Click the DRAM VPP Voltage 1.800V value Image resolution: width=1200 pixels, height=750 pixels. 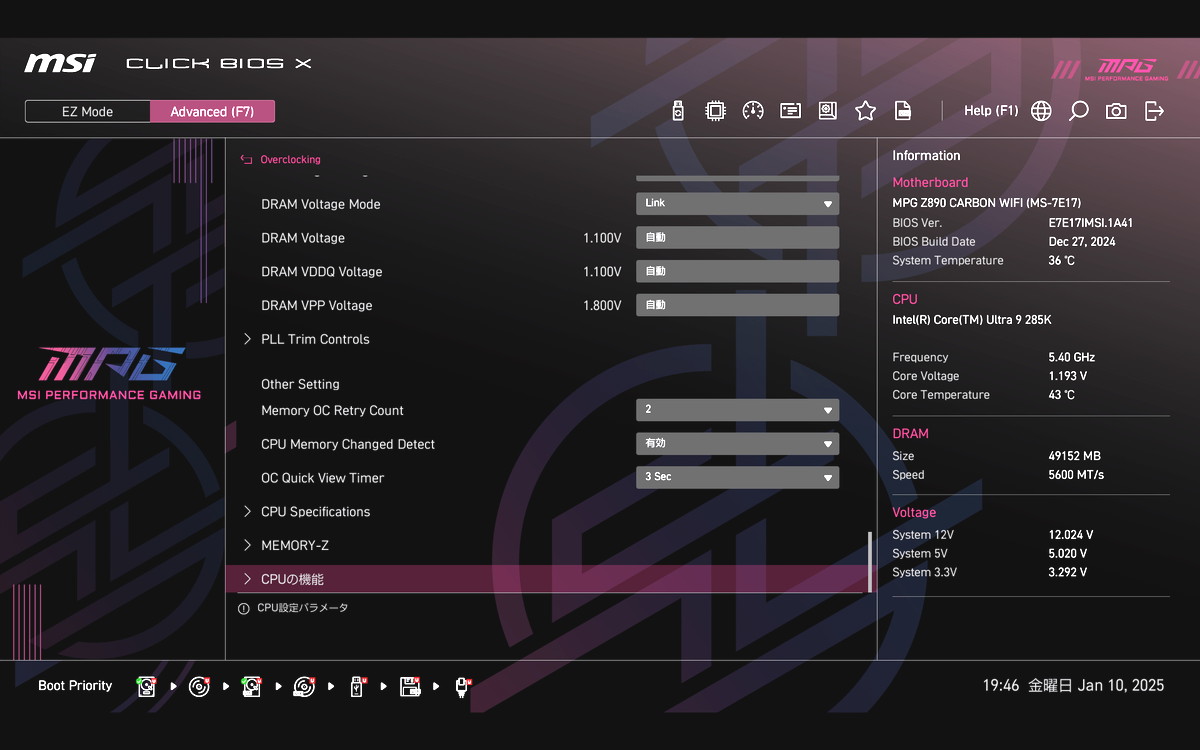click(602, 306)
